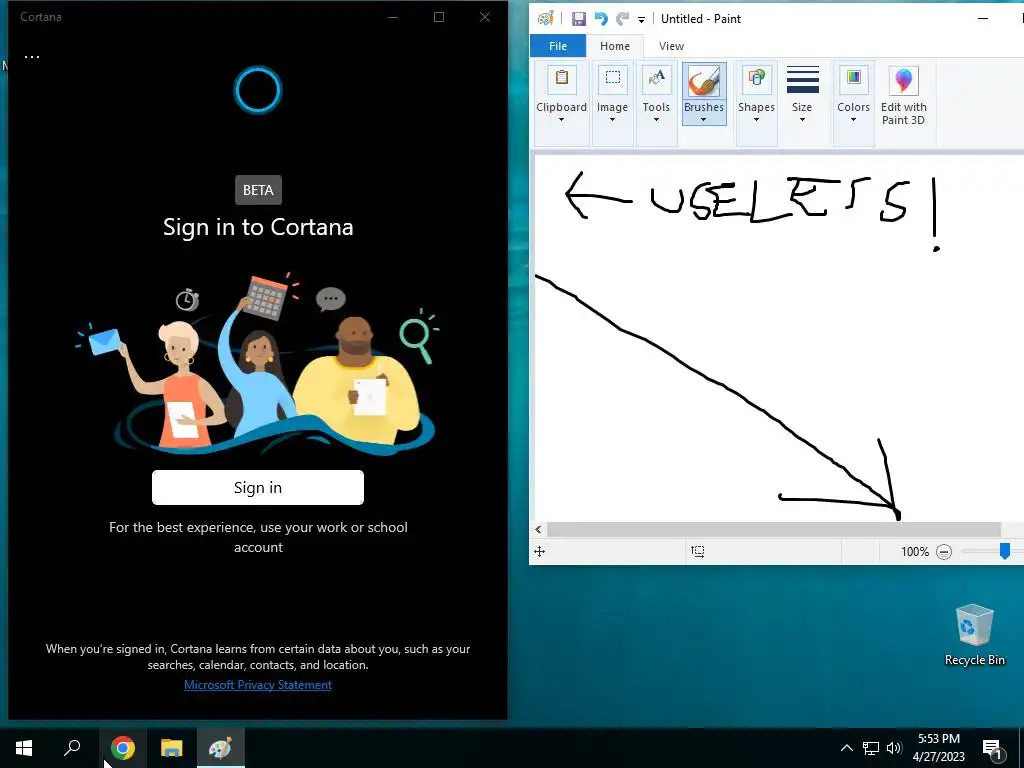
Task: Click the Save icon in Paint's title bar
Action: click(x=579, y=19)
